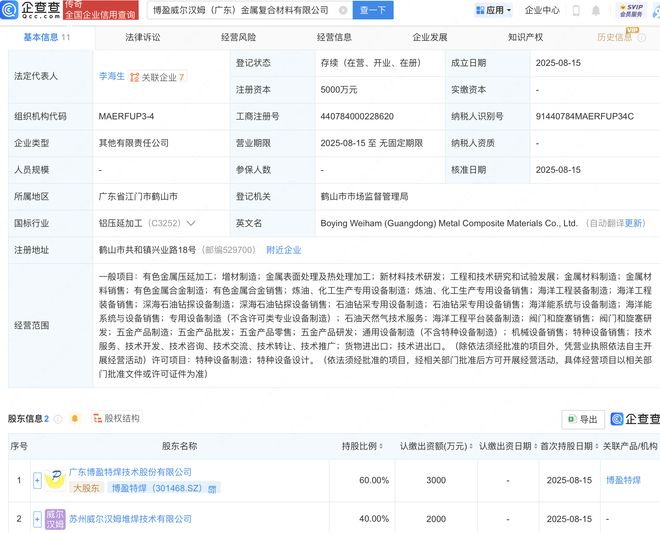Open the 企查查 logo homepage
The width and height of the screenshot is (660, 533).
[x=30, y=10]
